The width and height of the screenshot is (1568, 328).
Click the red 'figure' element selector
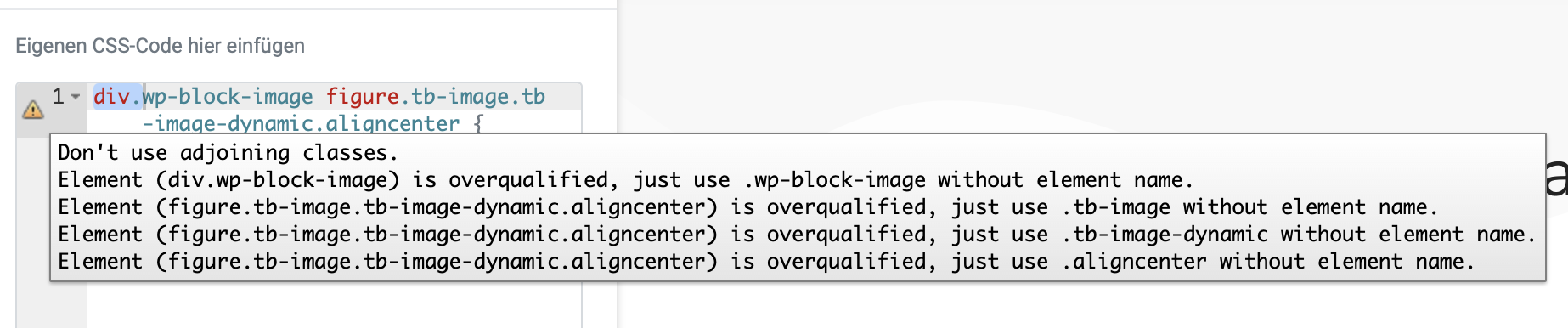pyautogui.click(x=363, y=97)
